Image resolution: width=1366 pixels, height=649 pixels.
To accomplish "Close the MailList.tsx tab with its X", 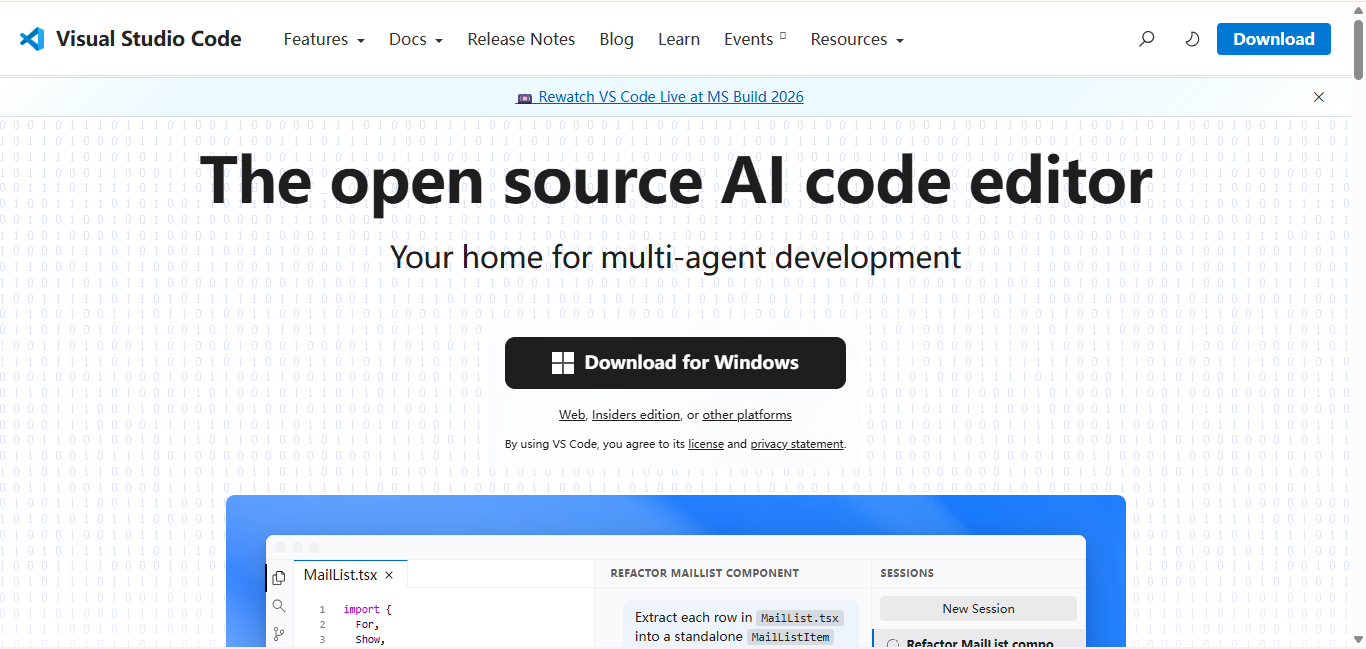I will [x=389, y=575].
